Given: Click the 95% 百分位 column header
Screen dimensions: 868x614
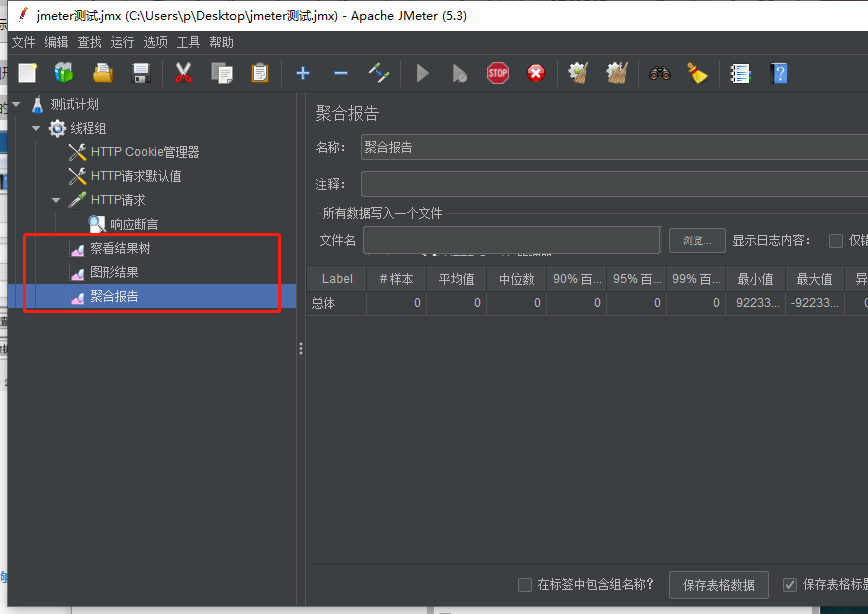Looking at the screenshot, I should 637,279.
